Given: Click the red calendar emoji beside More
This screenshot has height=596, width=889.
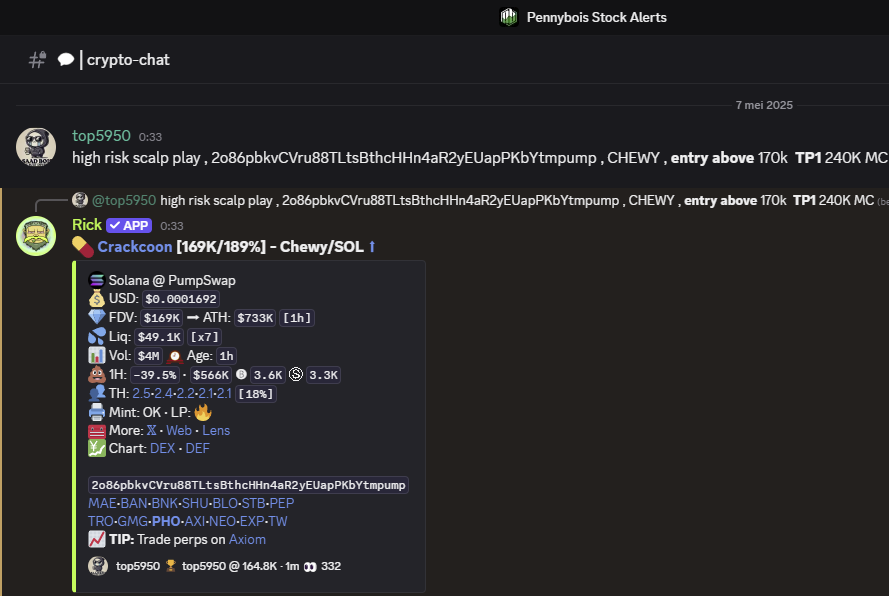Looking at the screenshot, I should tap(97, 430).
